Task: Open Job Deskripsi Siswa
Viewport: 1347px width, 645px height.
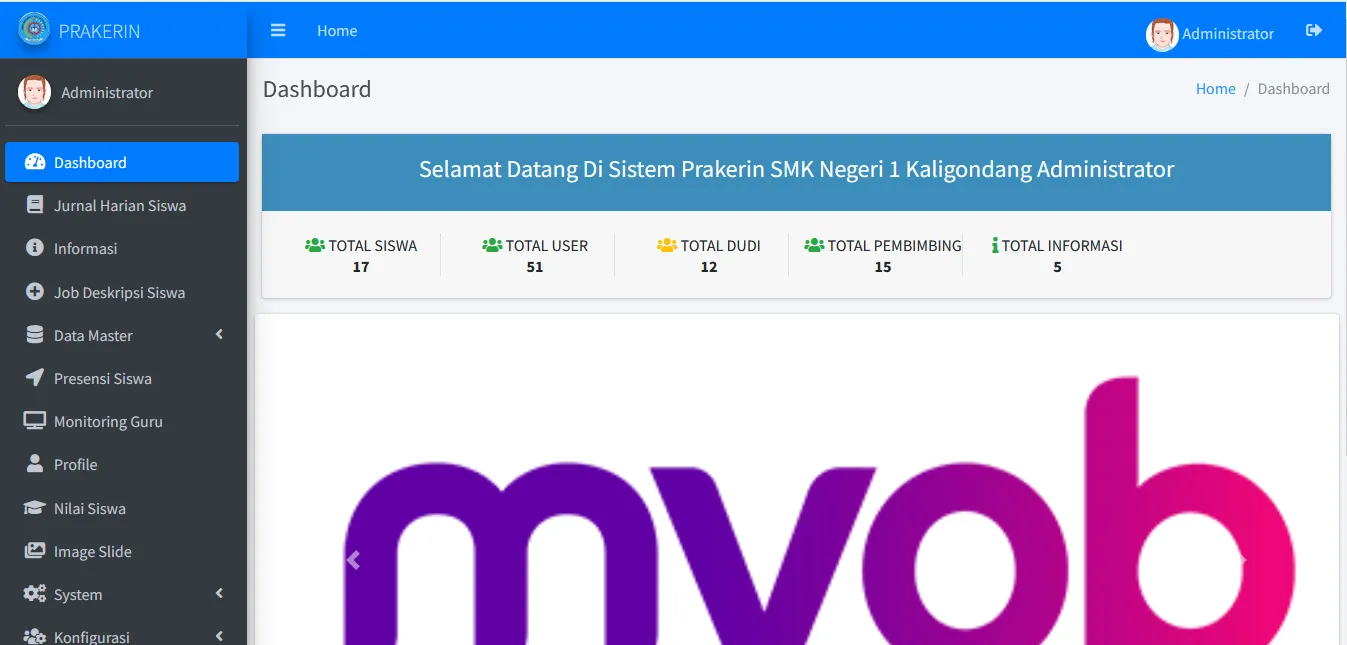Action: [119, 292]
